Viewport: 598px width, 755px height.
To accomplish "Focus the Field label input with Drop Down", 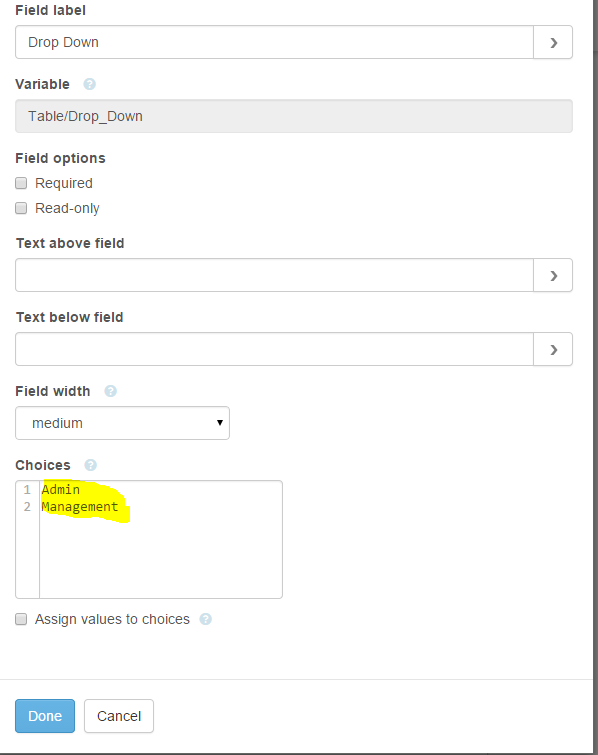I will (x=274, y=42).
